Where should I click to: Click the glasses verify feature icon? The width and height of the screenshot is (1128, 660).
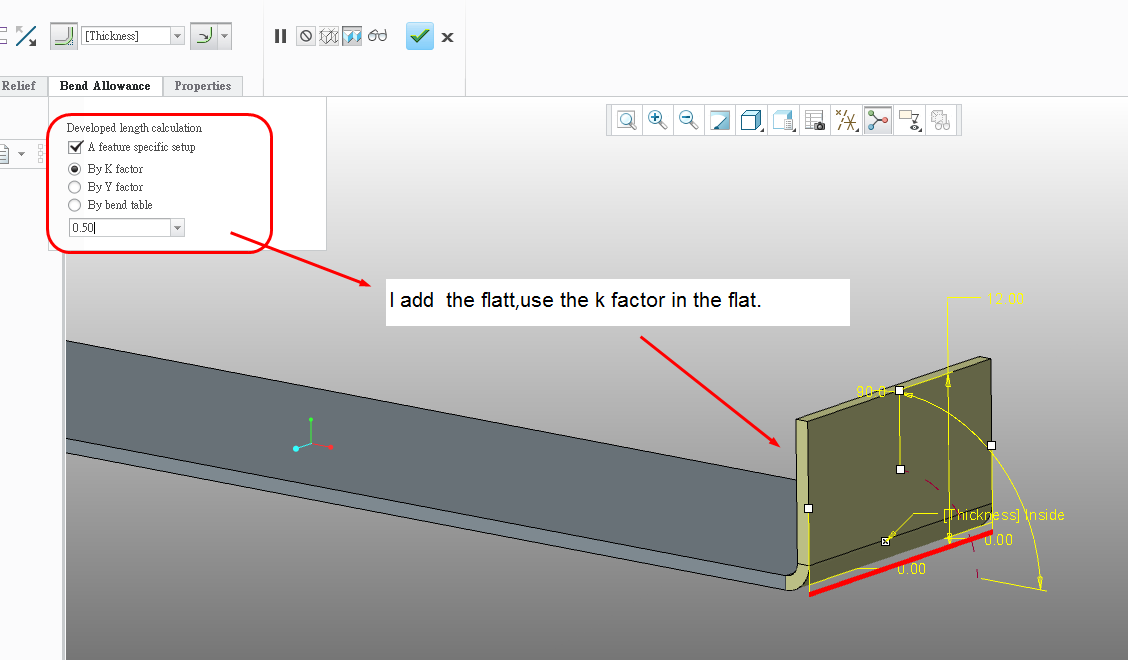(377, 36)
